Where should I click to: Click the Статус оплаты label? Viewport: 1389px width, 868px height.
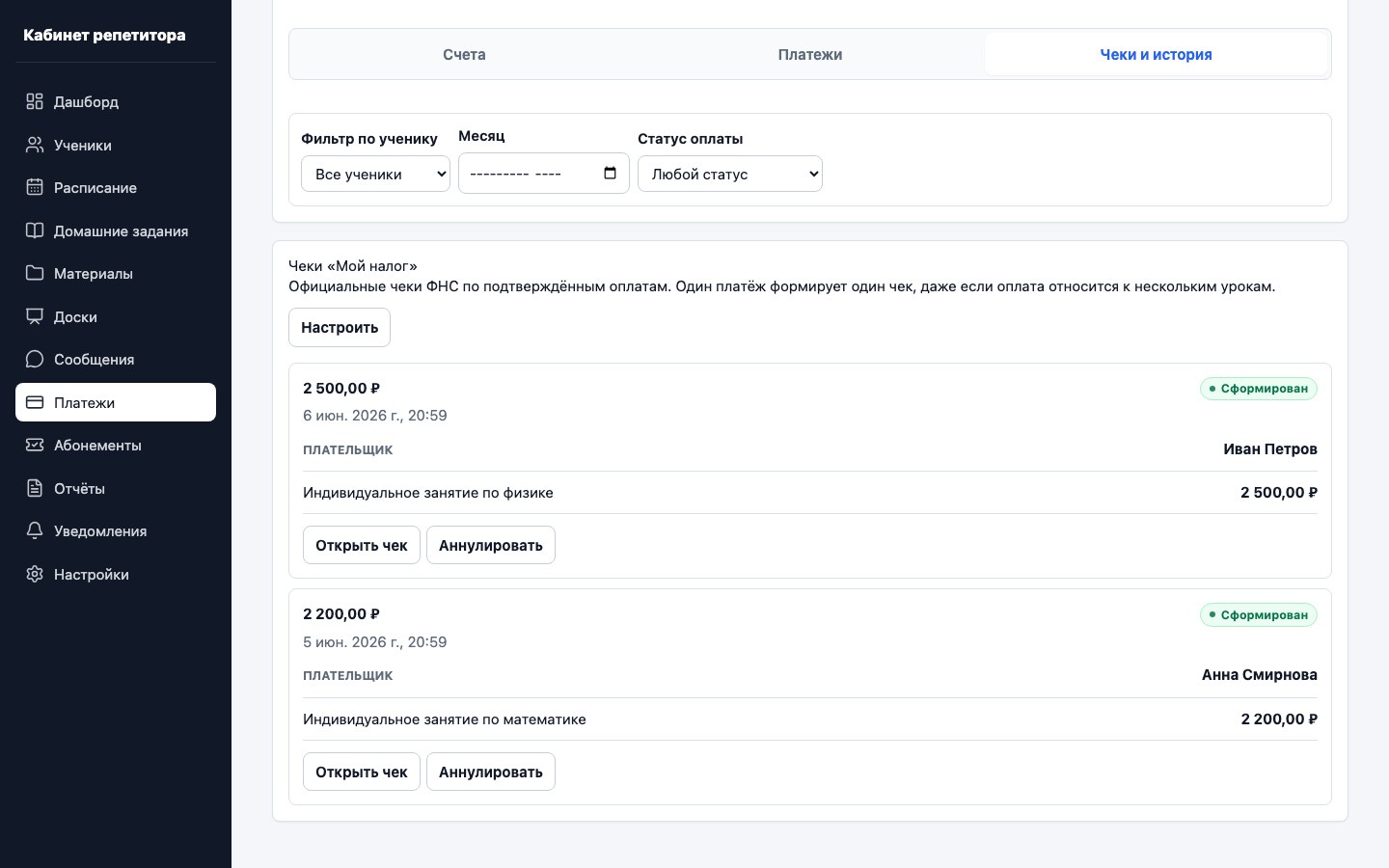coord(691,138)
